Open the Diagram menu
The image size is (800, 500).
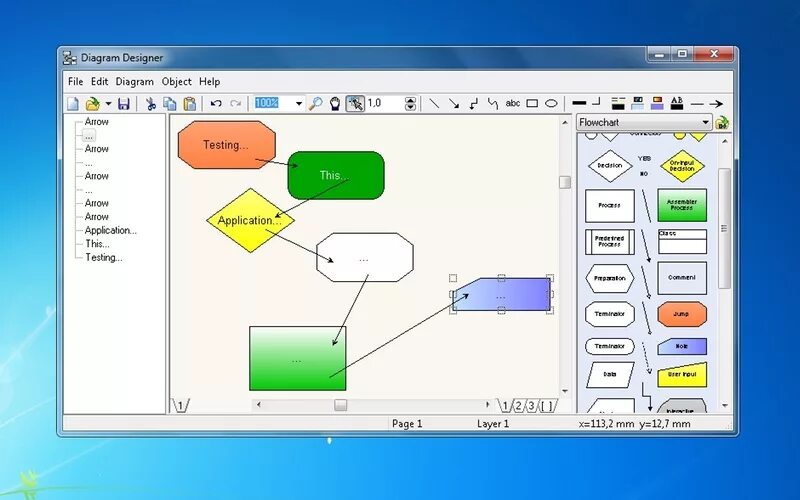[135, 82]
